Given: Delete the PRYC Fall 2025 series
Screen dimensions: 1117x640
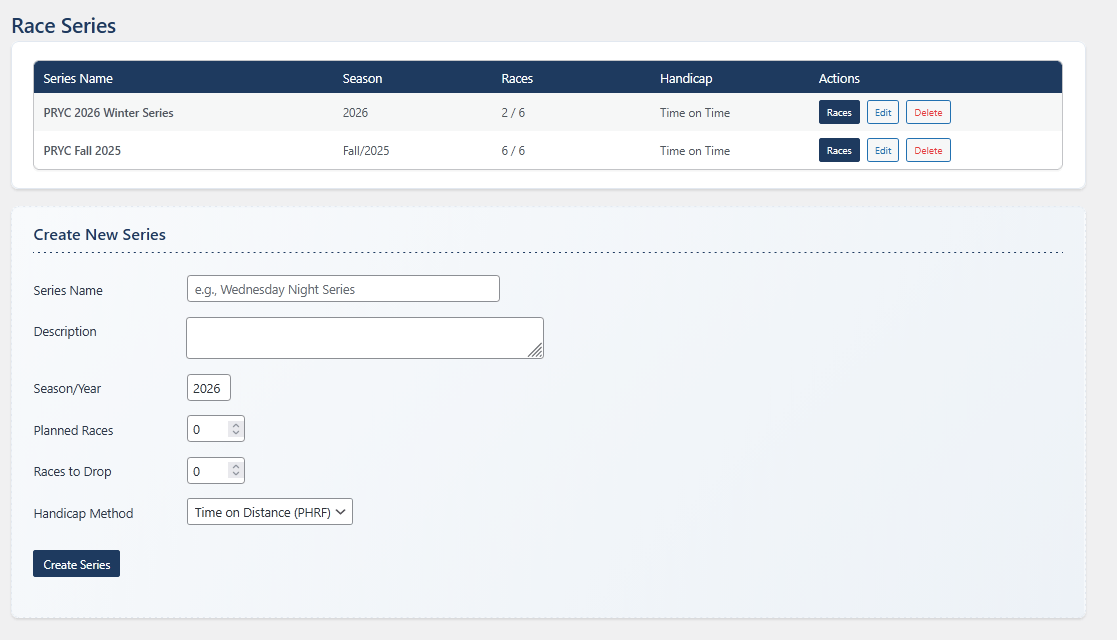Looking at the screenshot, I should tap(928, 150).
